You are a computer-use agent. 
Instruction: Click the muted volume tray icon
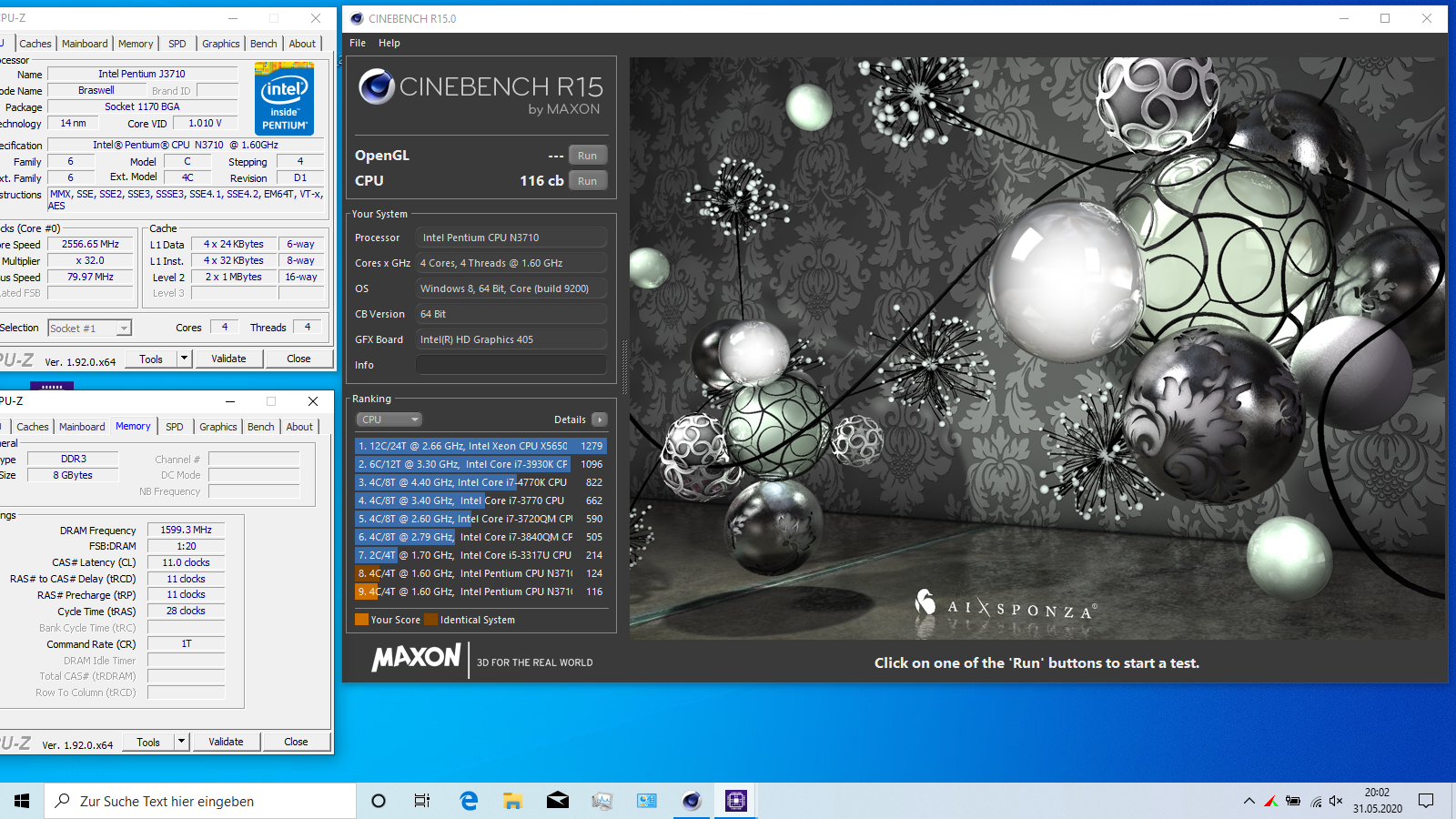point(1336,801)
